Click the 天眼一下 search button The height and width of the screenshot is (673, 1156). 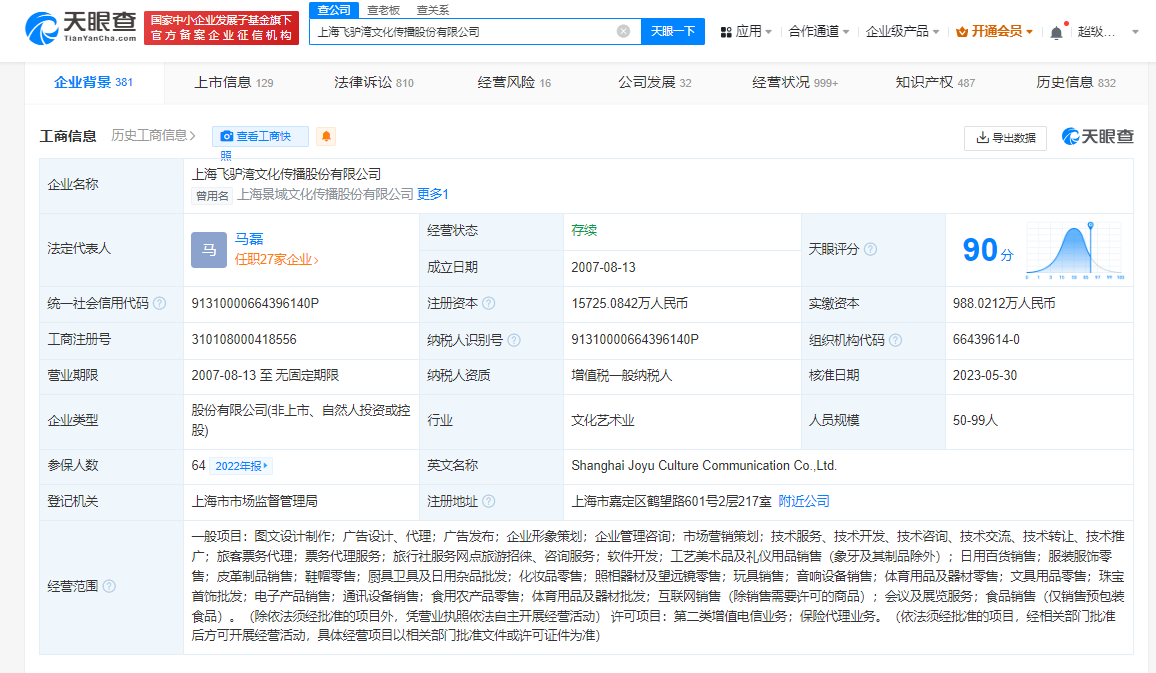pos(672,31)
